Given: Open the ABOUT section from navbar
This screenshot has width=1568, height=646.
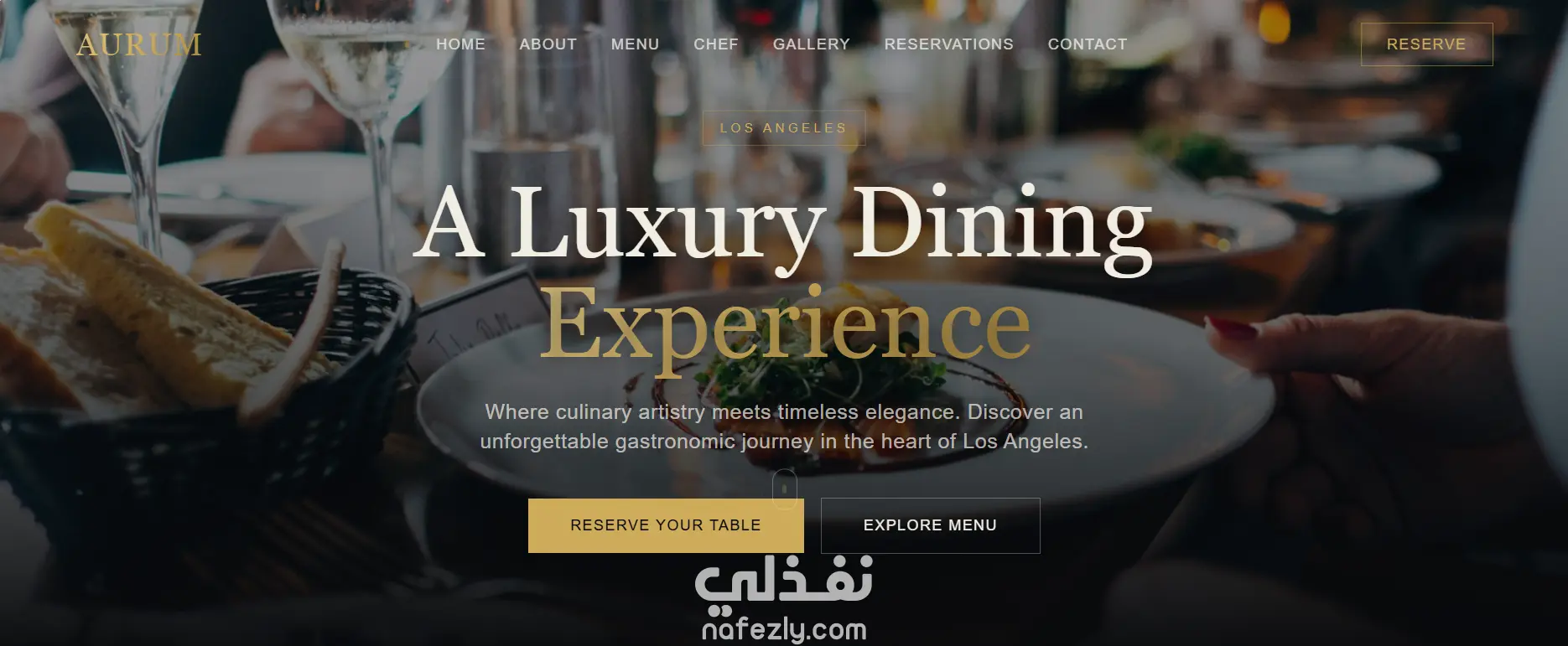Looking at the screenshot, I should click(548, 44).
